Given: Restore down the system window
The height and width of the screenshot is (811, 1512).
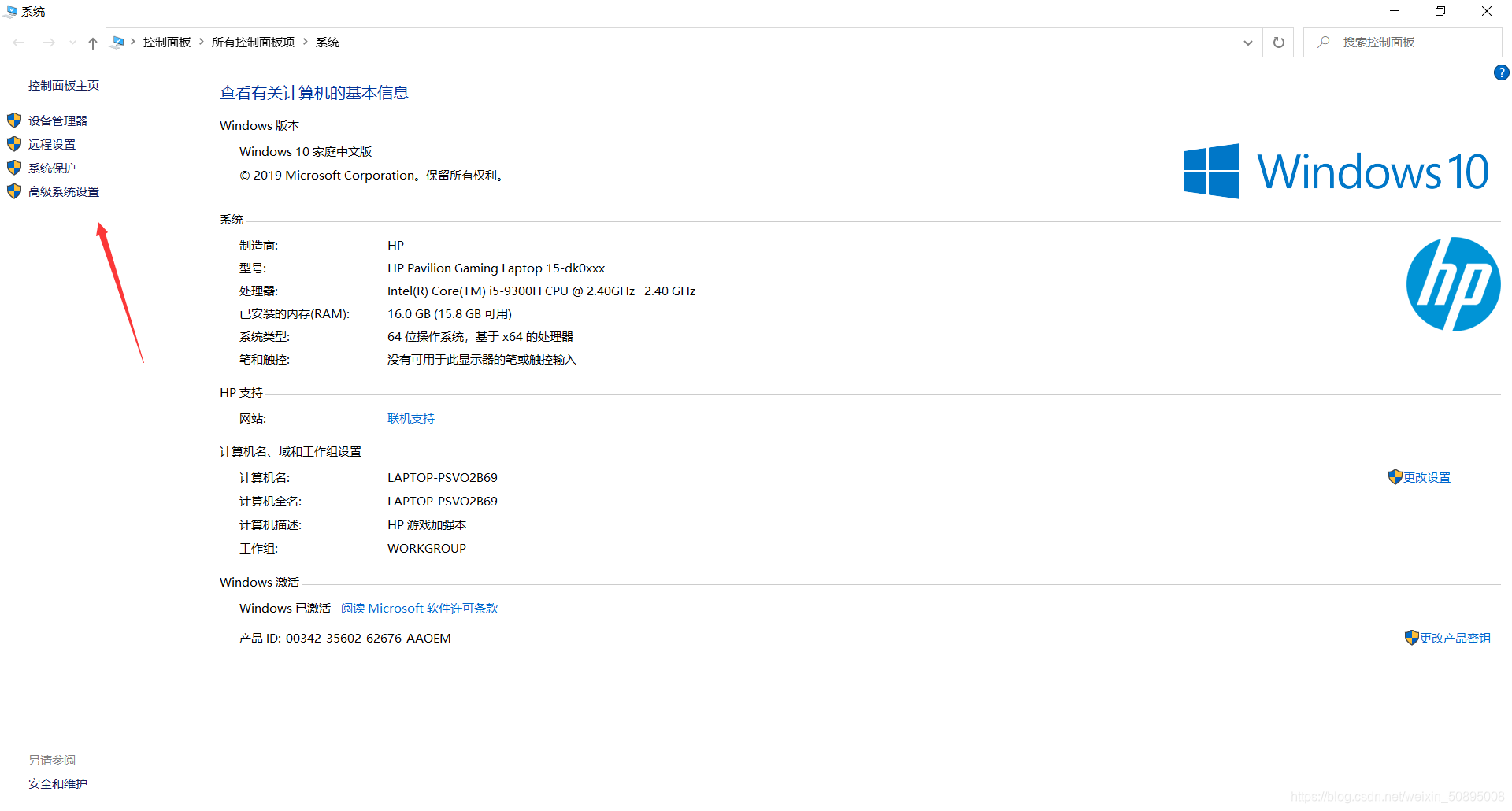Looking at the screenshot, I should point(1440,11).
